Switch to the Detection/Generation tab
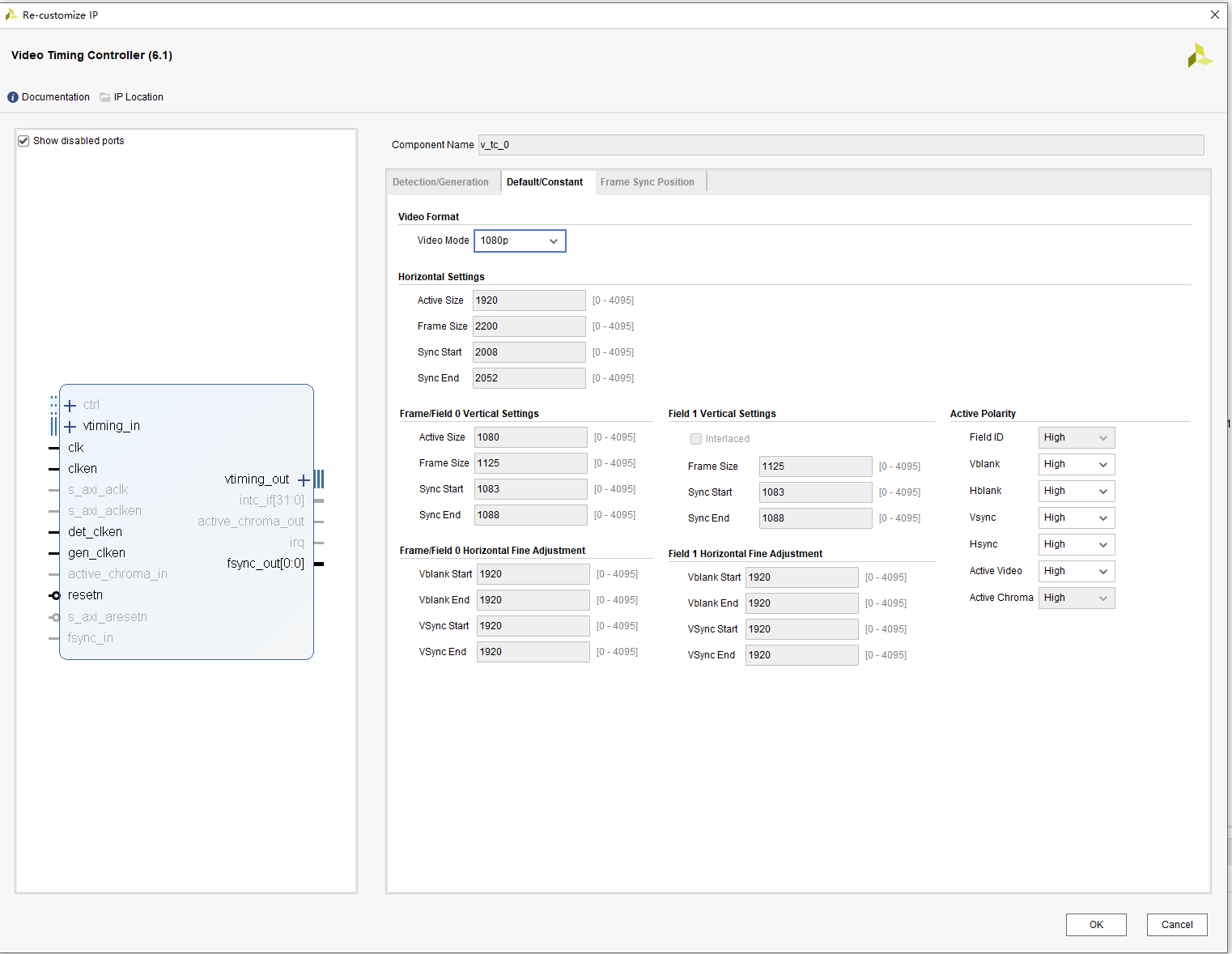 (x=441, y=181)
